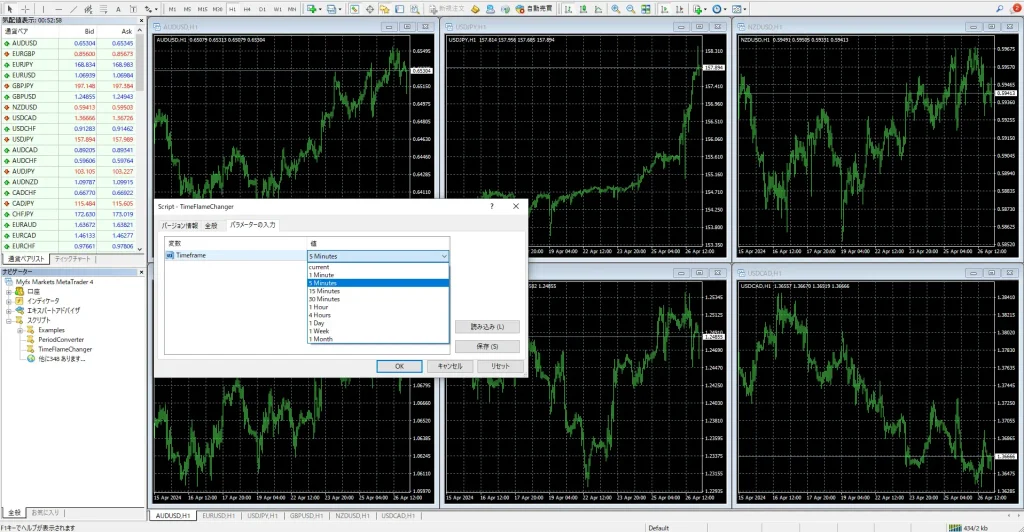
Task: Select the Fibonacci retracement tool
Action: point(103,9)
